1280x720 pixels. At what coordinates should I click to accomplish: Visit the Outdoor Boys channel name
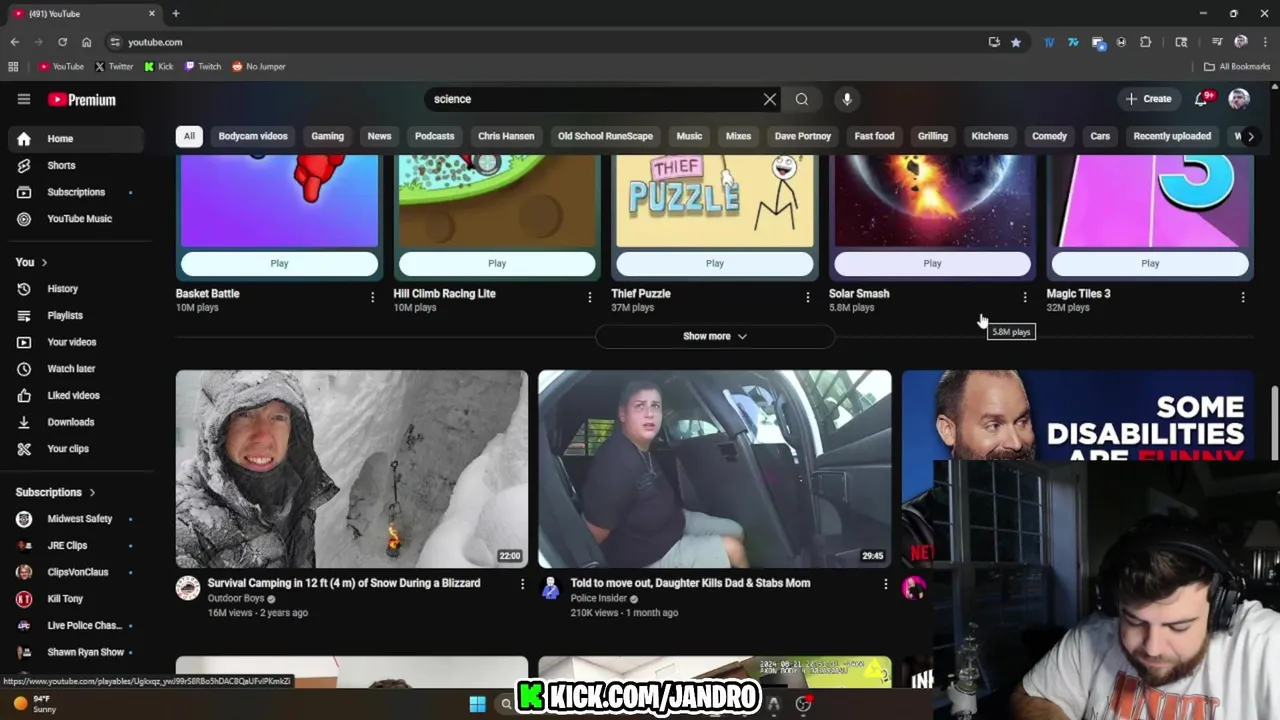236,598
